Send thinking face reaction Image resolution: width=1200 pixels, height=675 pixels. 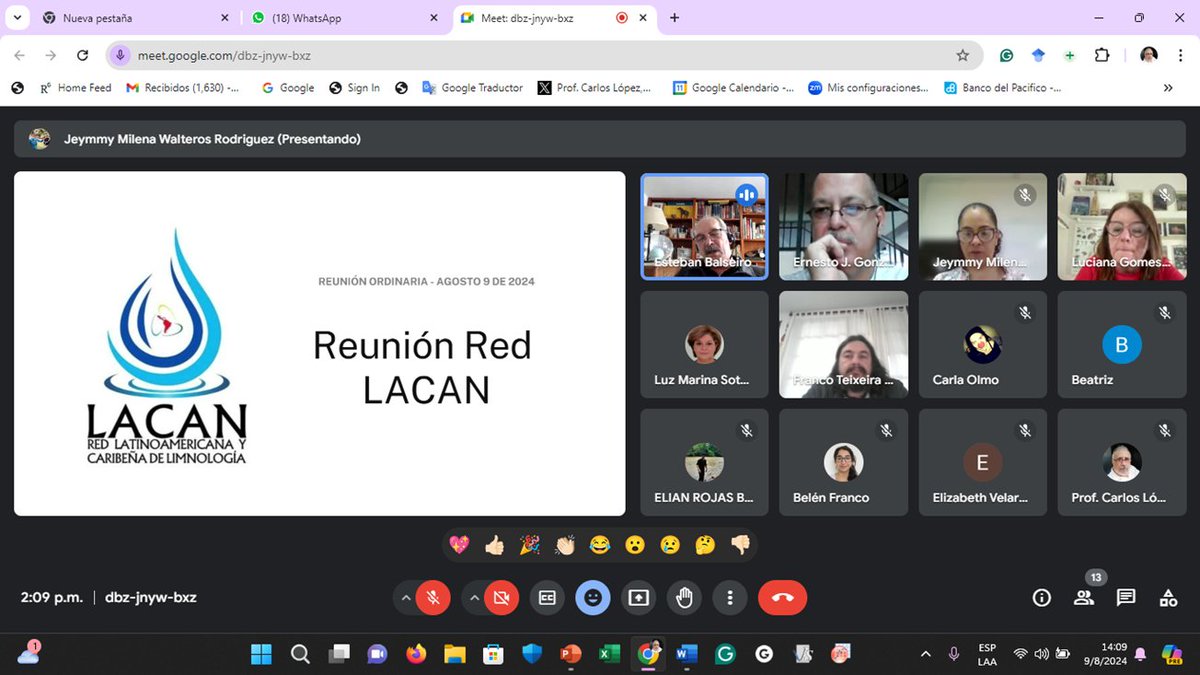coord(705,545)
